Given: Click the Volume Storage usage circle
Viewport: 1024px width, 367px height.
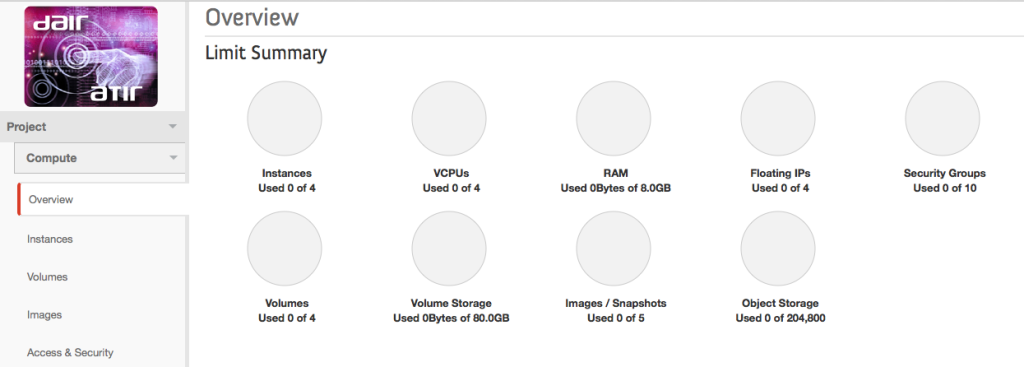Looking at the screenshot, I should coord(449,248).
